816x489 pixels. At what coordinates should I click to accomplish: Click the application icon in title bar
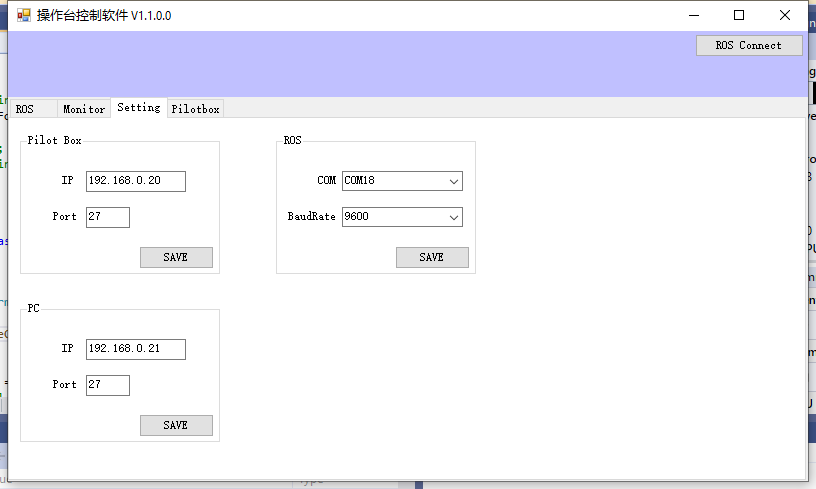click(x=24, y=15)
